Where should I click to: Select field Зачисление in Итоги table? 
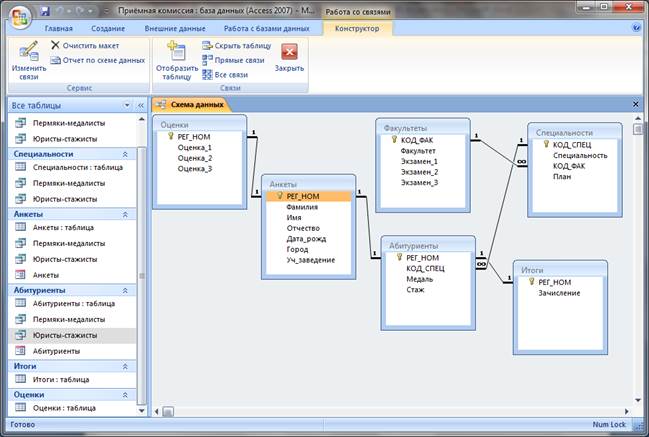coord(559,293)
